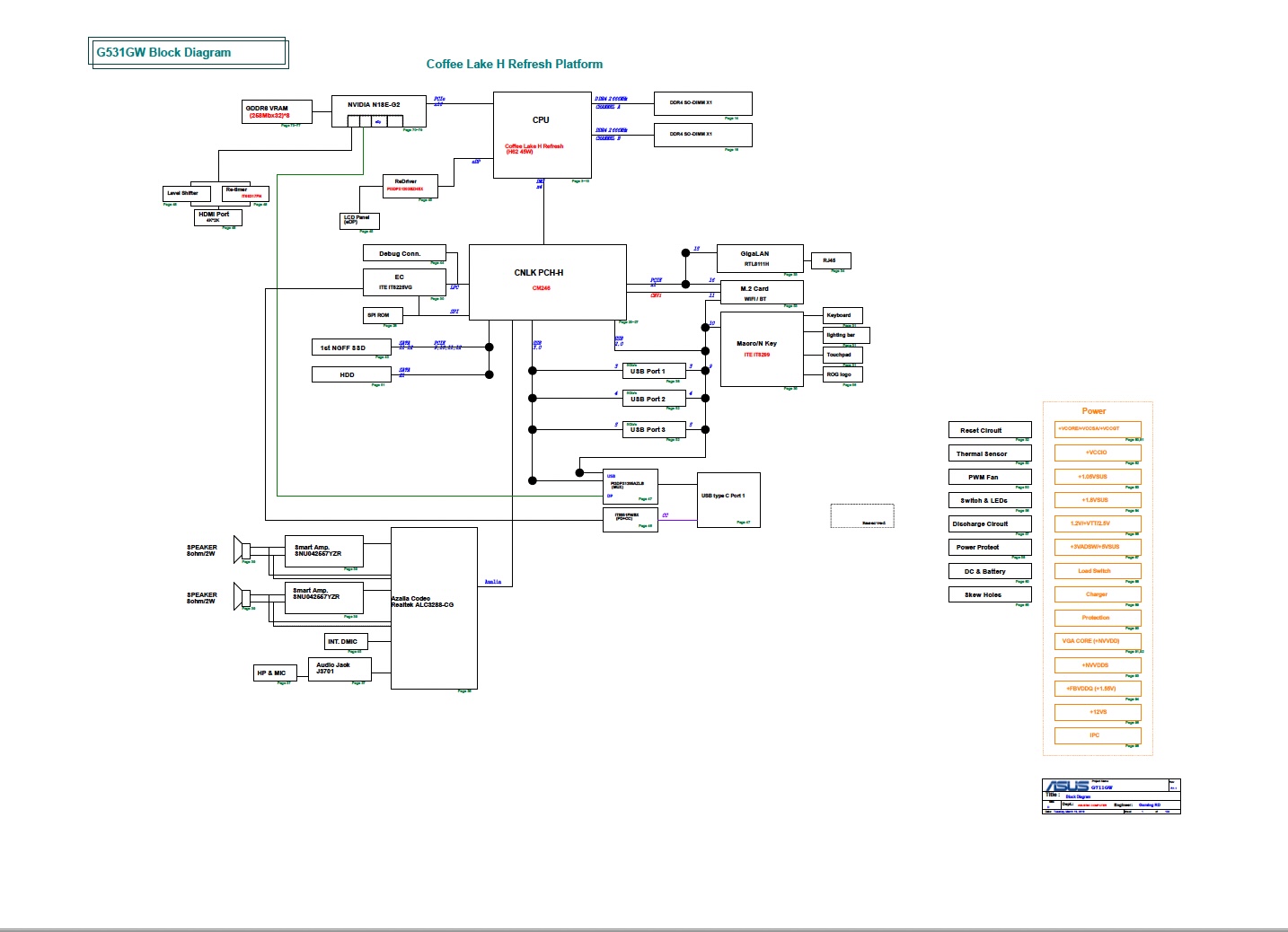Select the CNLK PCH-H block
Screen dimensions: 1288x932
click(x=548, y=281)
